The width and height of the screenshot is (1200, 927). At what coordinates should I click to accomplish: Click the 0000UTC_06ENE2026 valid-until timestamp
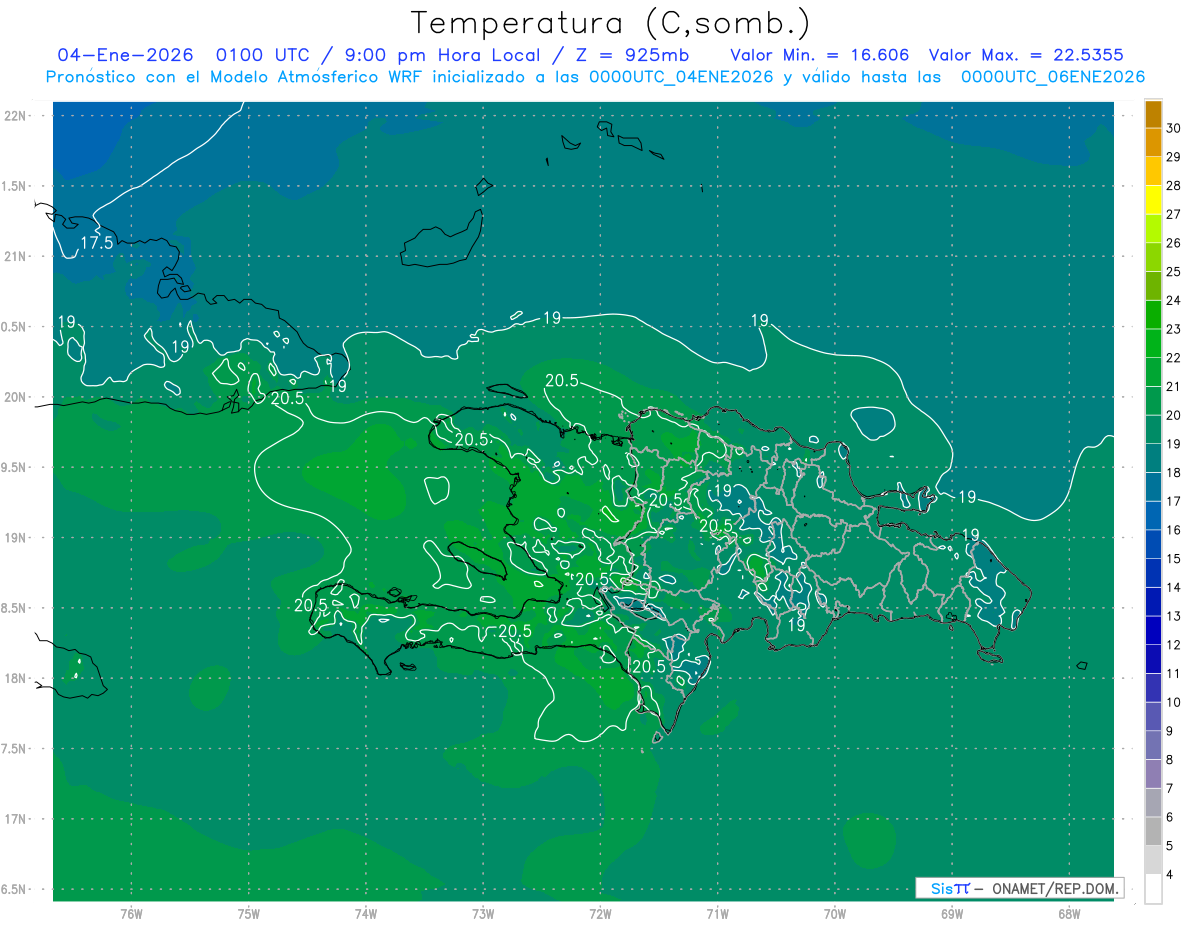[1053, 77]
